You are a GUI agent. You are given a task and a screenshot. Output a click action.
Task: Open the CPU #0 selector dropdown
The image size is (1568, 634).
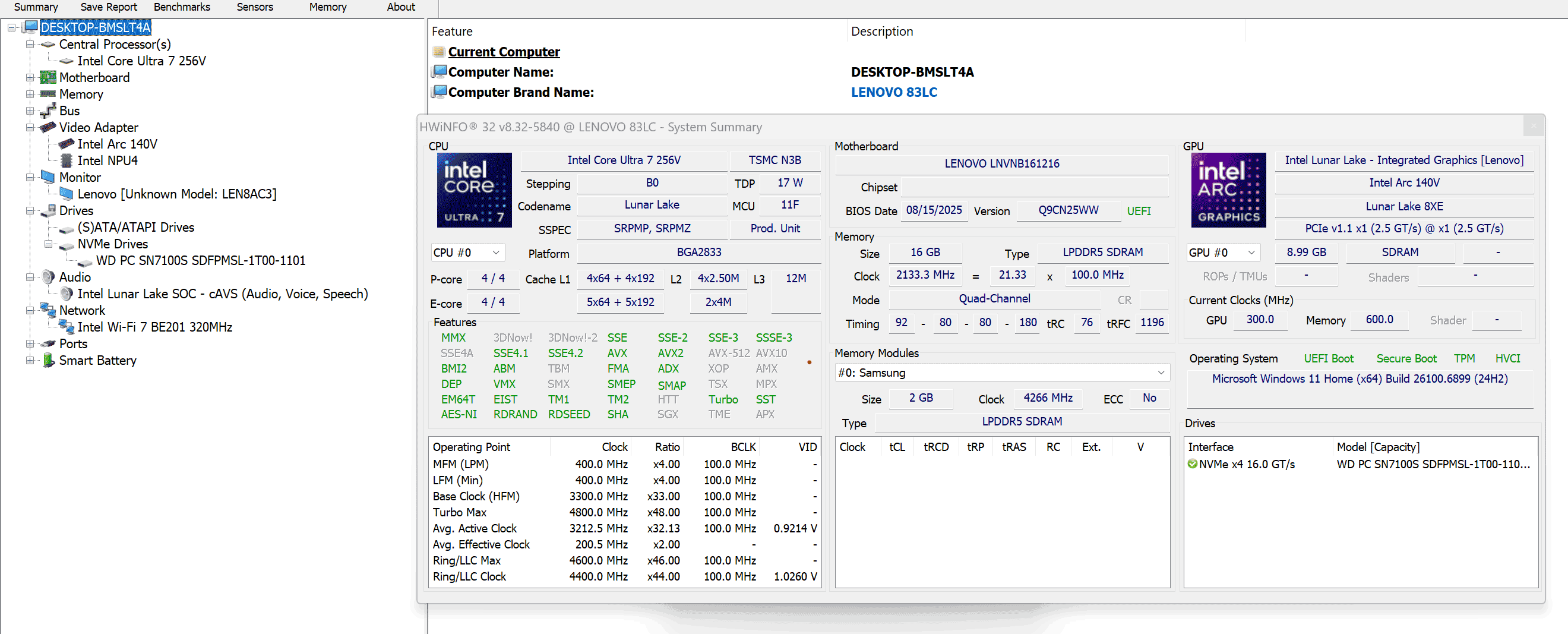pyautogui.click(x=466, y=253)
